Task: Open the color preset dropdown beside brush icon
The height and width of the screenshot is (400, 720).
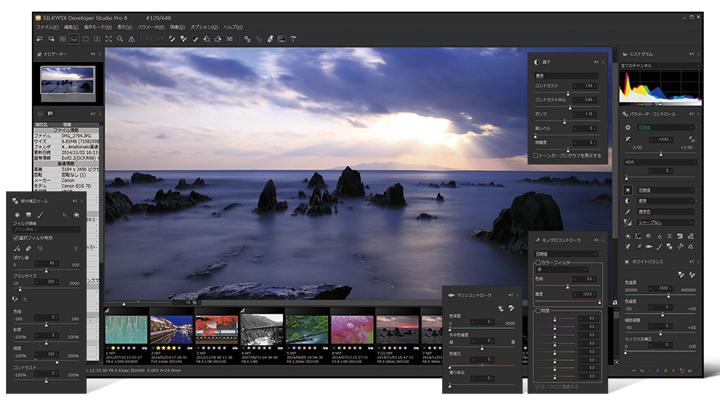Action: click(665, 212)
